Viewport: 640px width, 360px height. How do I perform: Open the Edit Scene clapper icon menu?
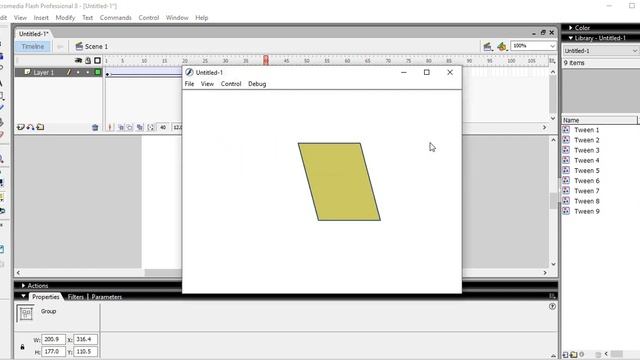pyautogui.click(x=487, y=47)
